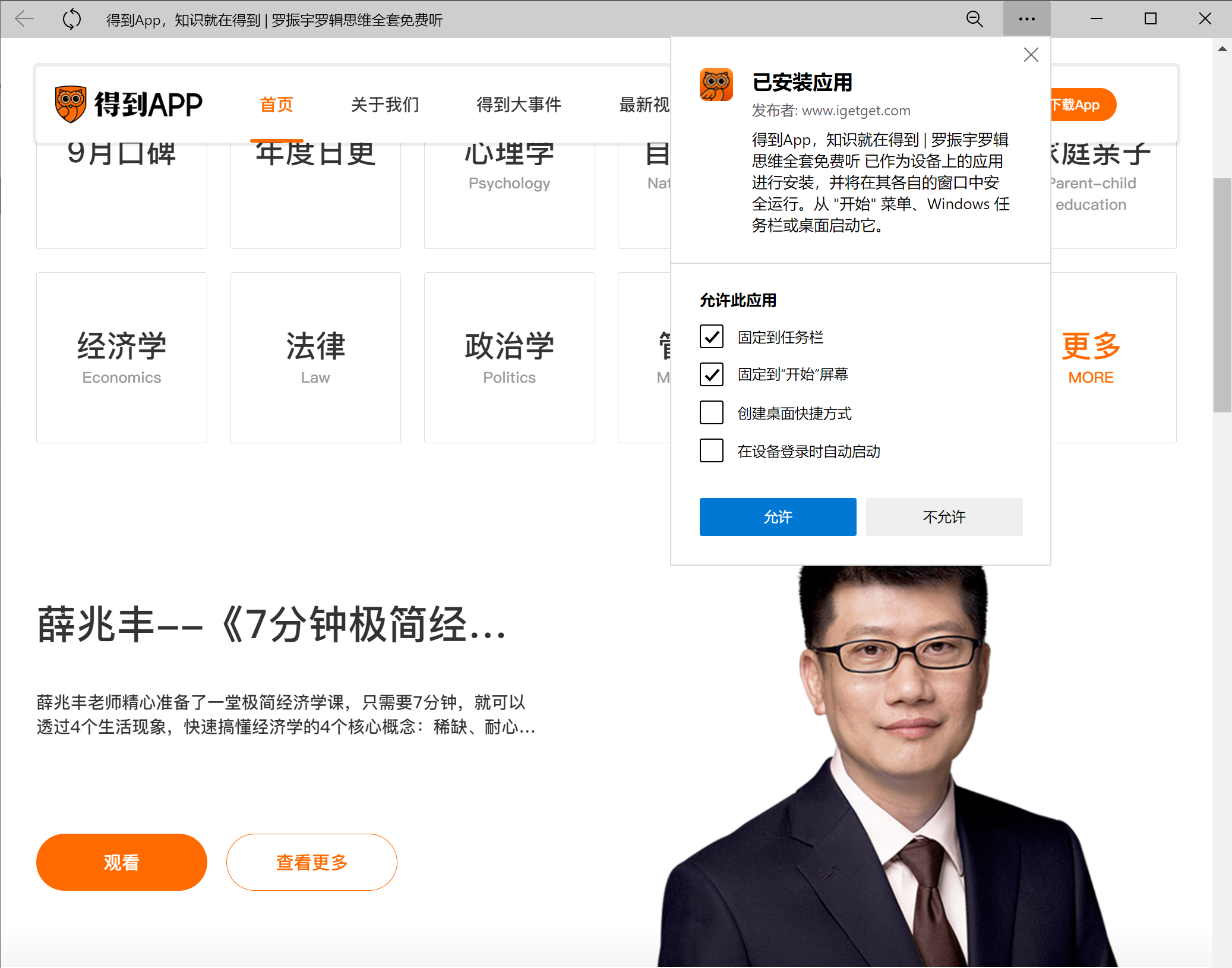The width and height of the screenshot is (1232, 968).
Task: Maximize the window
Action: pos(1150,19)
